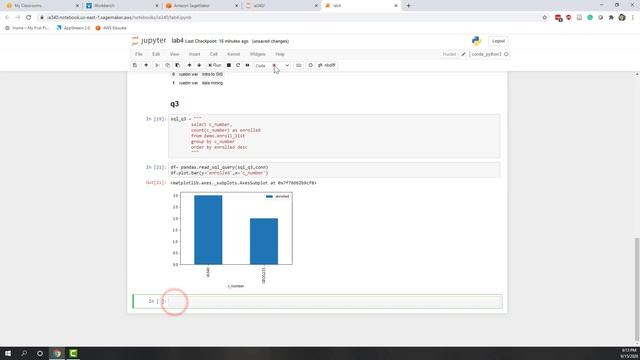Open the Kernel menu
Image resolution: width=640 pixels, height=360 pixels.
click(233, 54)
